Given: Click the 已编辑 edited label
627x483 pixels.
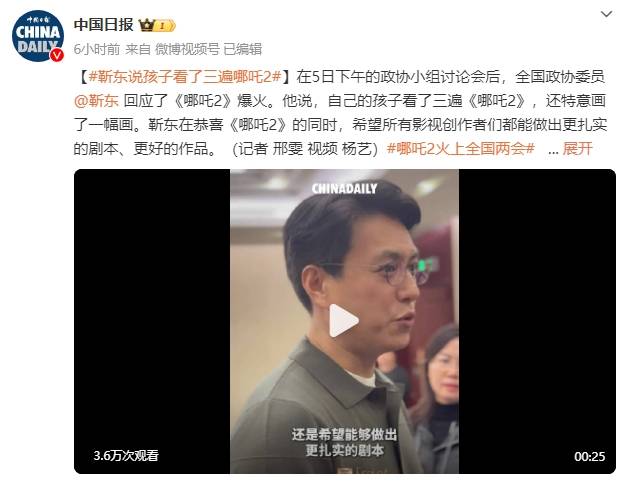Looking at the screenshot, I should tap(242, 49).
